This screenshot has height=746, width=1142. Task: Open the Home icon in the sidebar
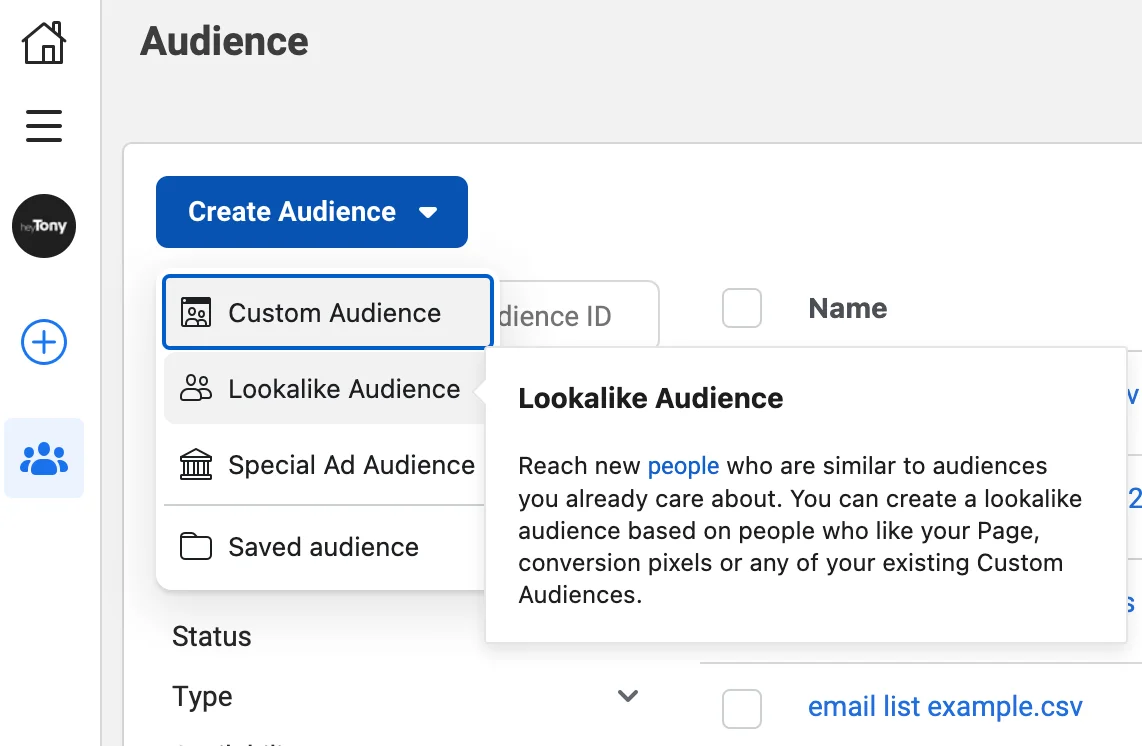[x=44, y=43]
